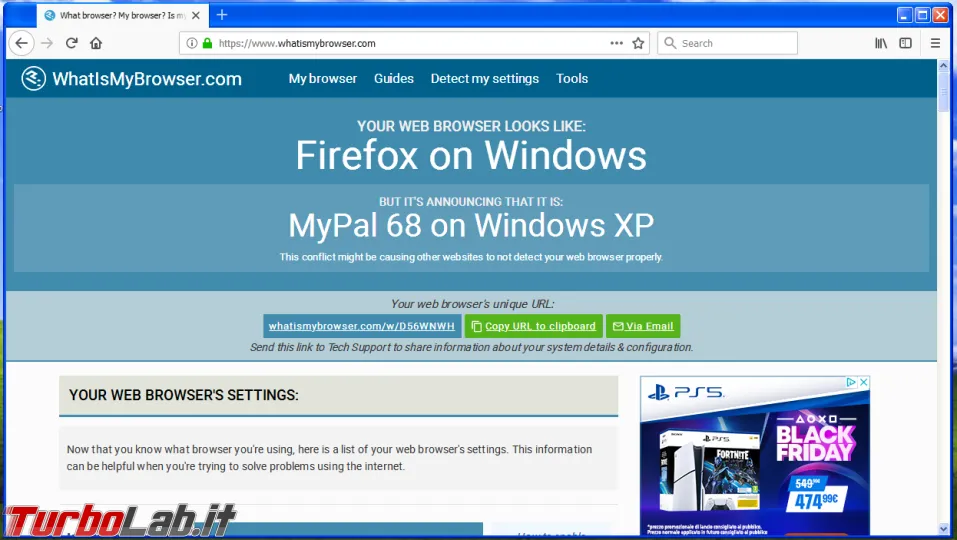This screenshot has width=957, height=540.
Task: Open the Guides menu item
Action: [x=394, y=79]
